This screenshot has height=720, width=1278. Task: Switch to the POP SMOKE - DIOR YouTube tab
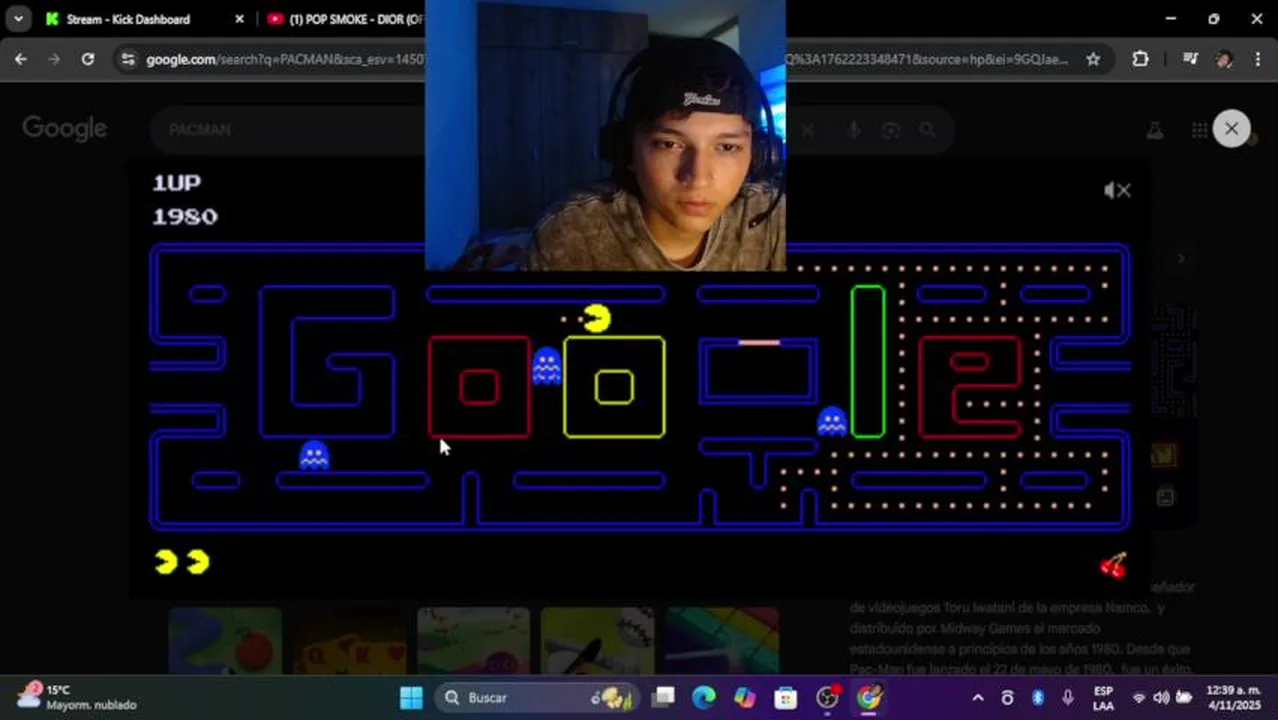[345, 19]
